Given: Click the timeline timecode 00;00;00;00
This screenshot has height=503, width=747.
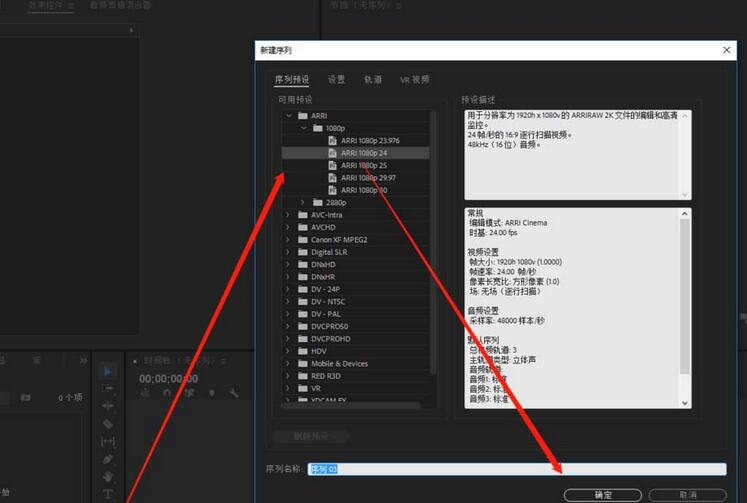Looking at the screenshot, I should 168,379.
